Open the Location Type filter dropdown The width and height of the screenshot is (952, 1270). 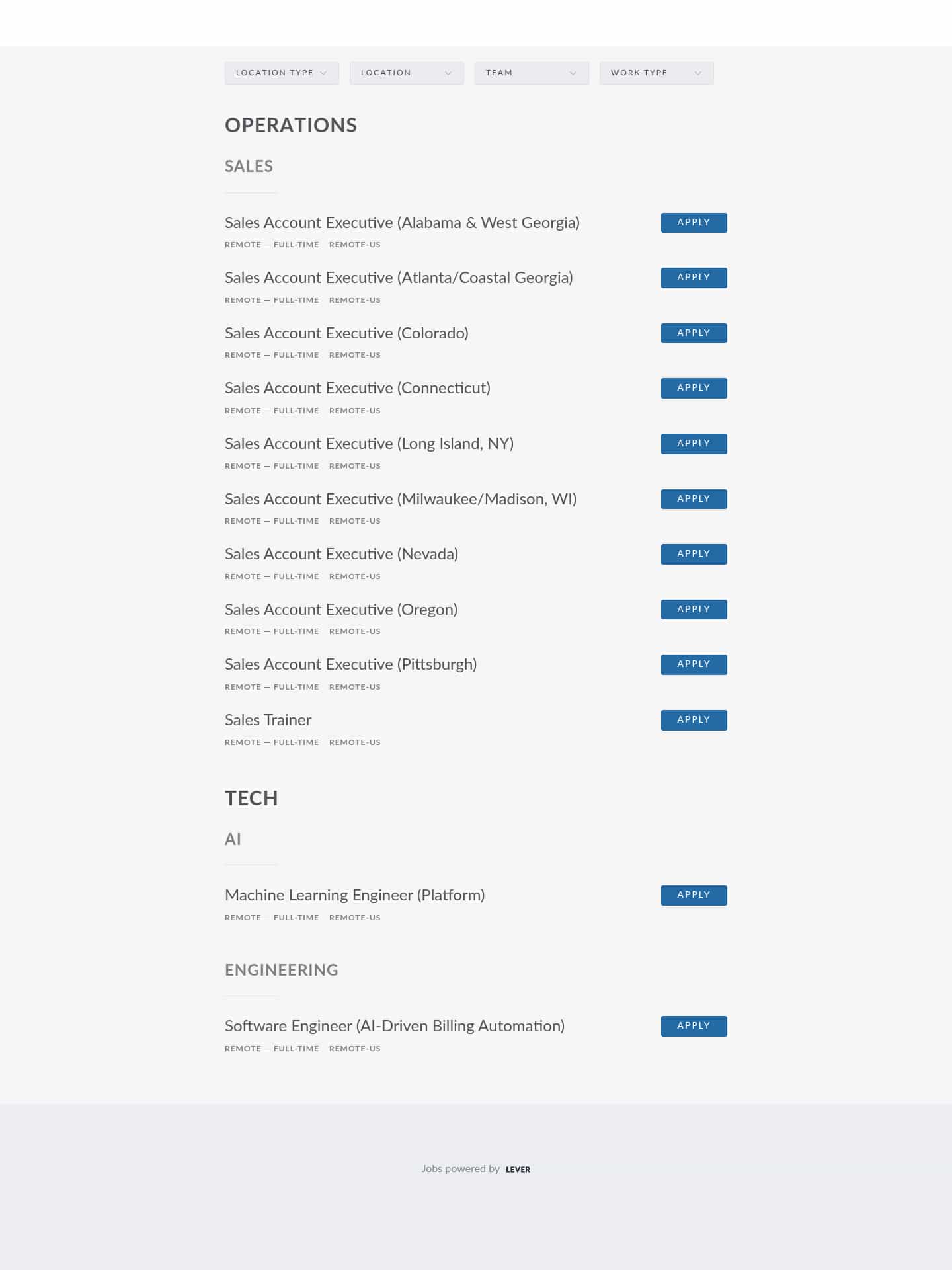tap(282, 73)
